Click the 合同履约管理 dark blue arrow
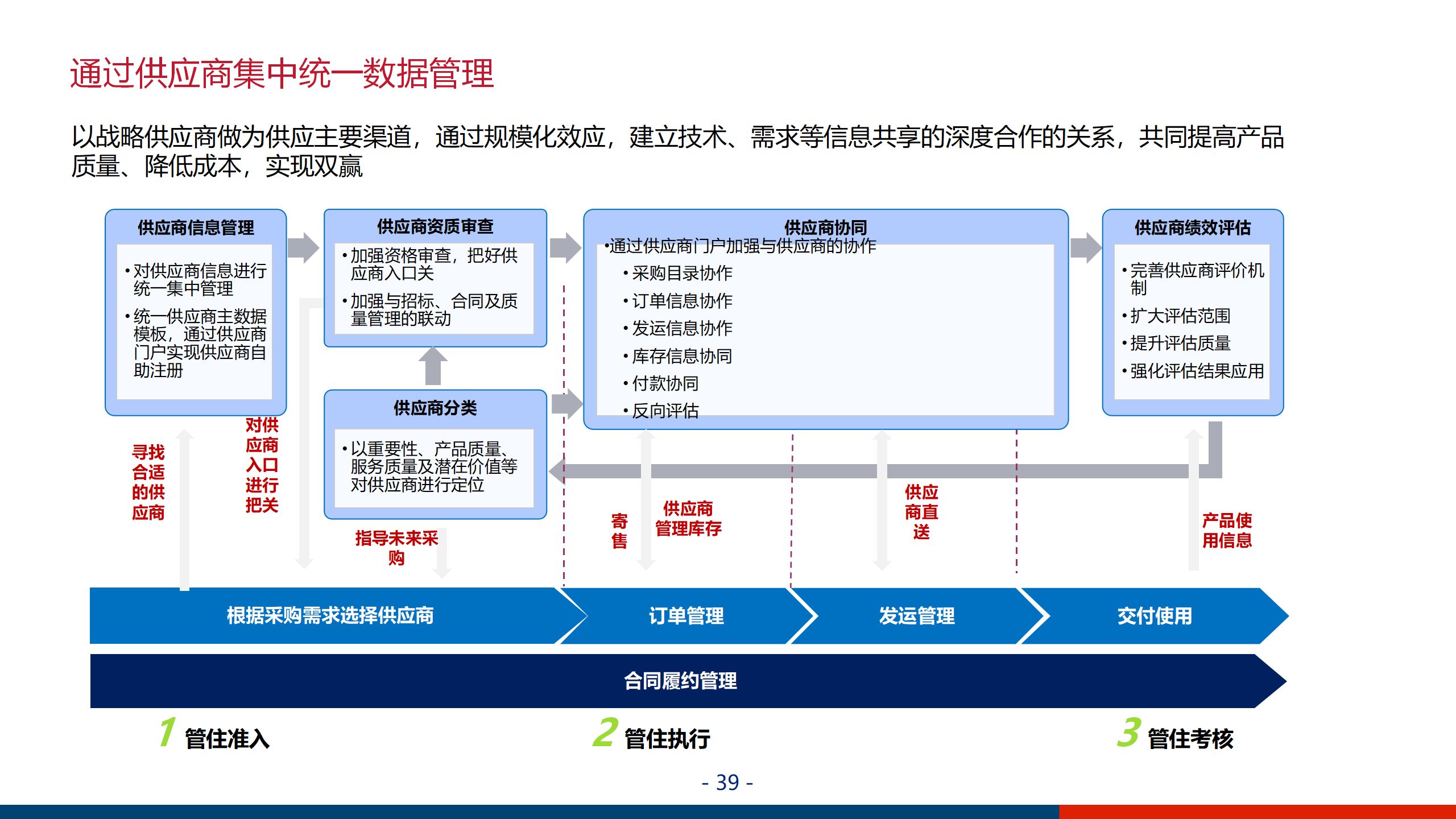 pos(680,681)
